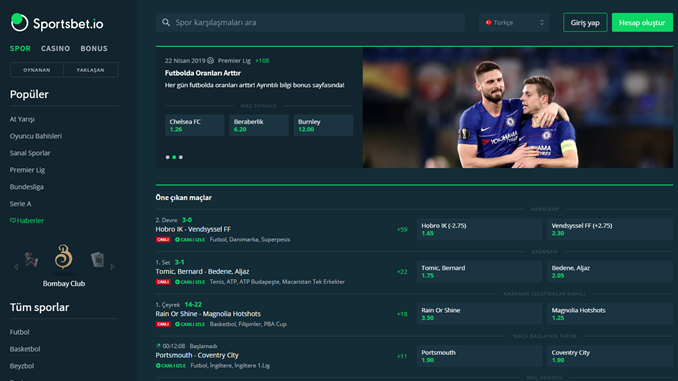Image resolution: width=678 pixels, height=381 pixels.
Task: Expand +59 more markets for Hobro IK
Action: (x=402, y=230)
